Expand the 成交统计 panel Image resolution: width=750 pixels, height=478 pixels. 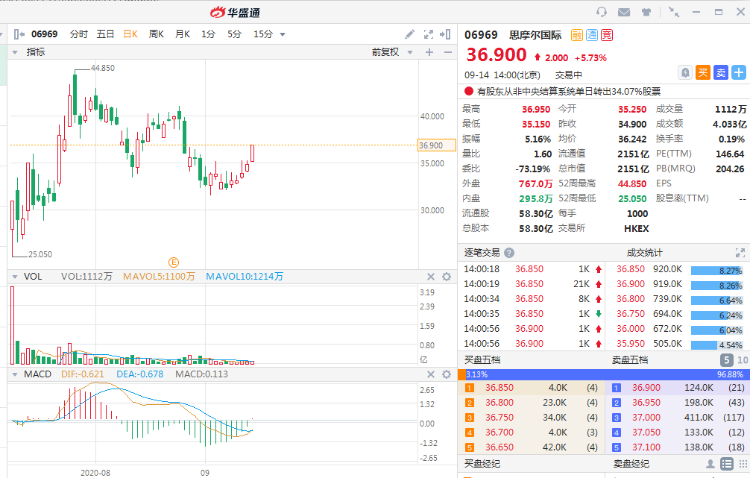pyautogui.click(x=739, y=252)
